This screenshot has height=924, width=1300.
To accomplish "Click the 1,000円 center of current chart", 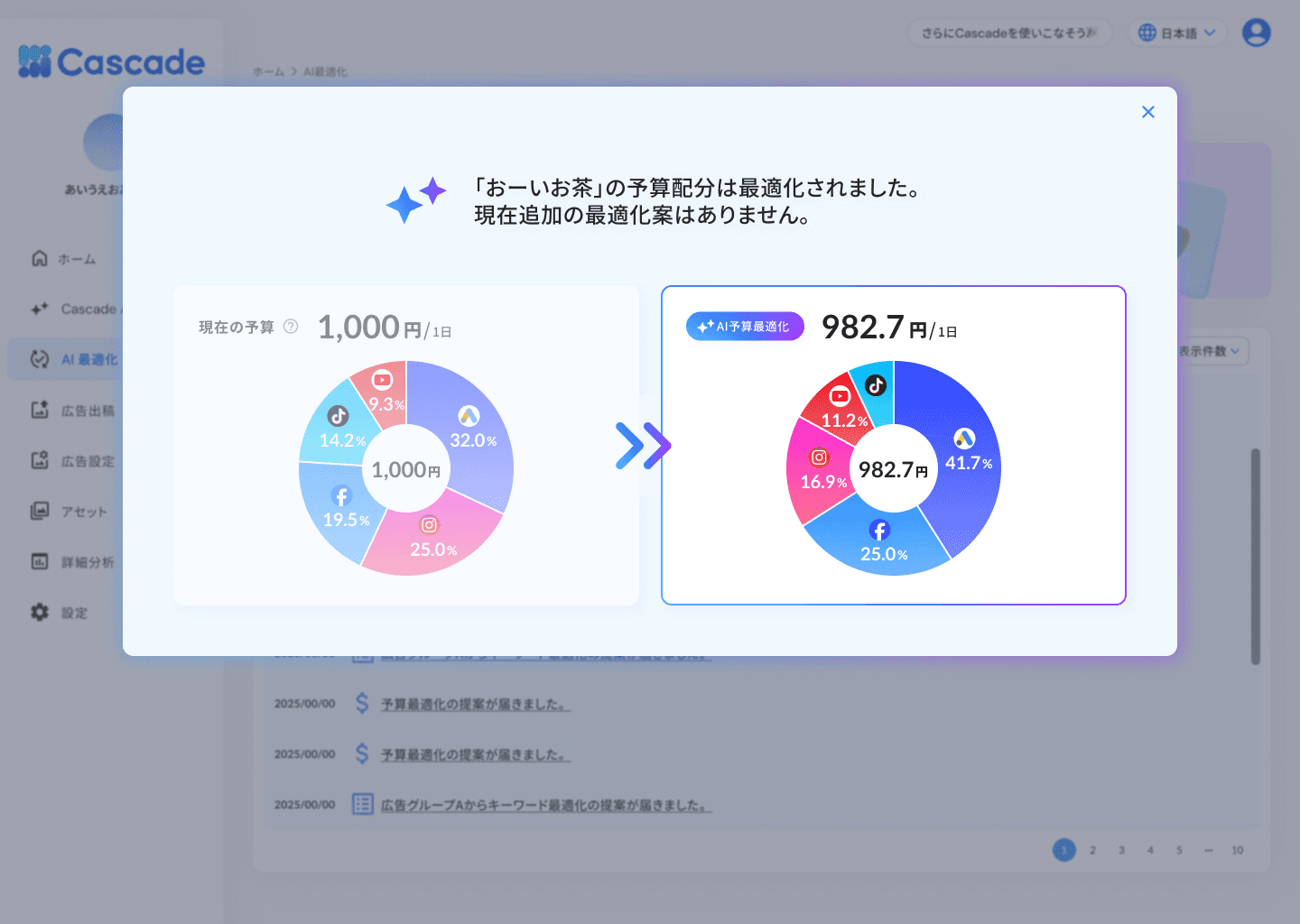I will (406, 469).
